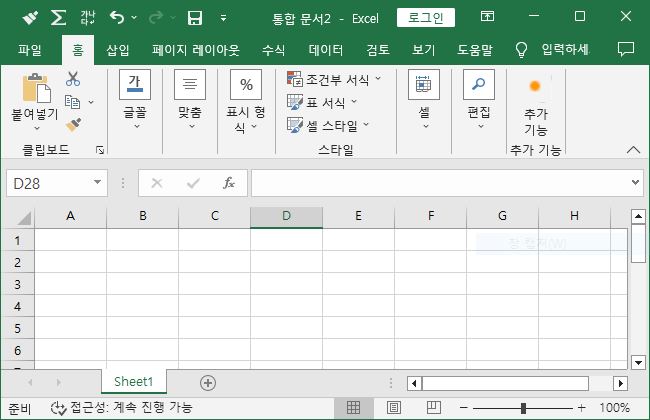This screenshot has width=650, height=420.
Task: Open the 조건부 서식 dropdown
Action: (x=334, y=79)
